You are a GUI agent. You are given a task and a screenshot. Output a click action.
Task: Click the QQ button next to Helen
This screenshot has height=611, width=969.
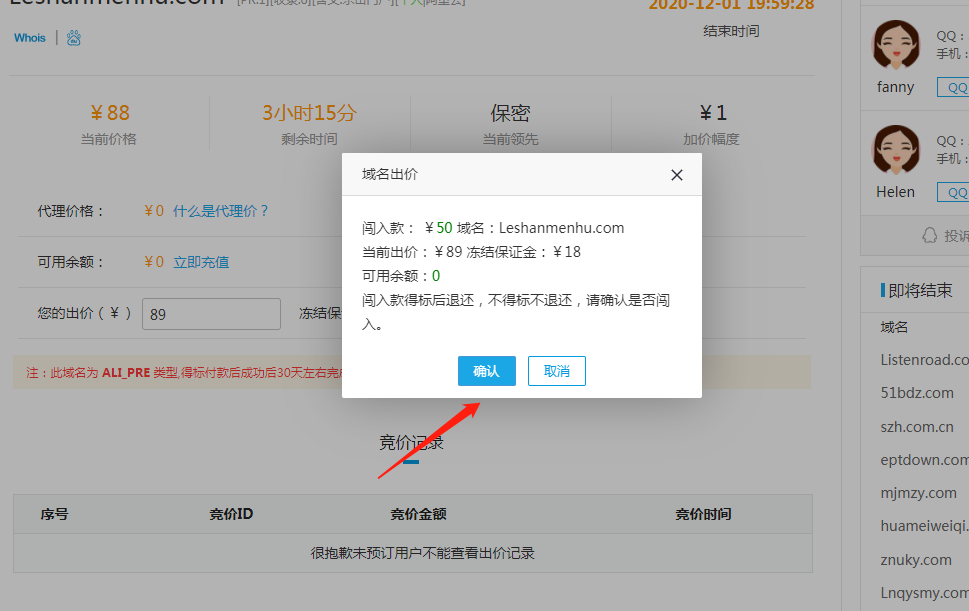point(955,192)
